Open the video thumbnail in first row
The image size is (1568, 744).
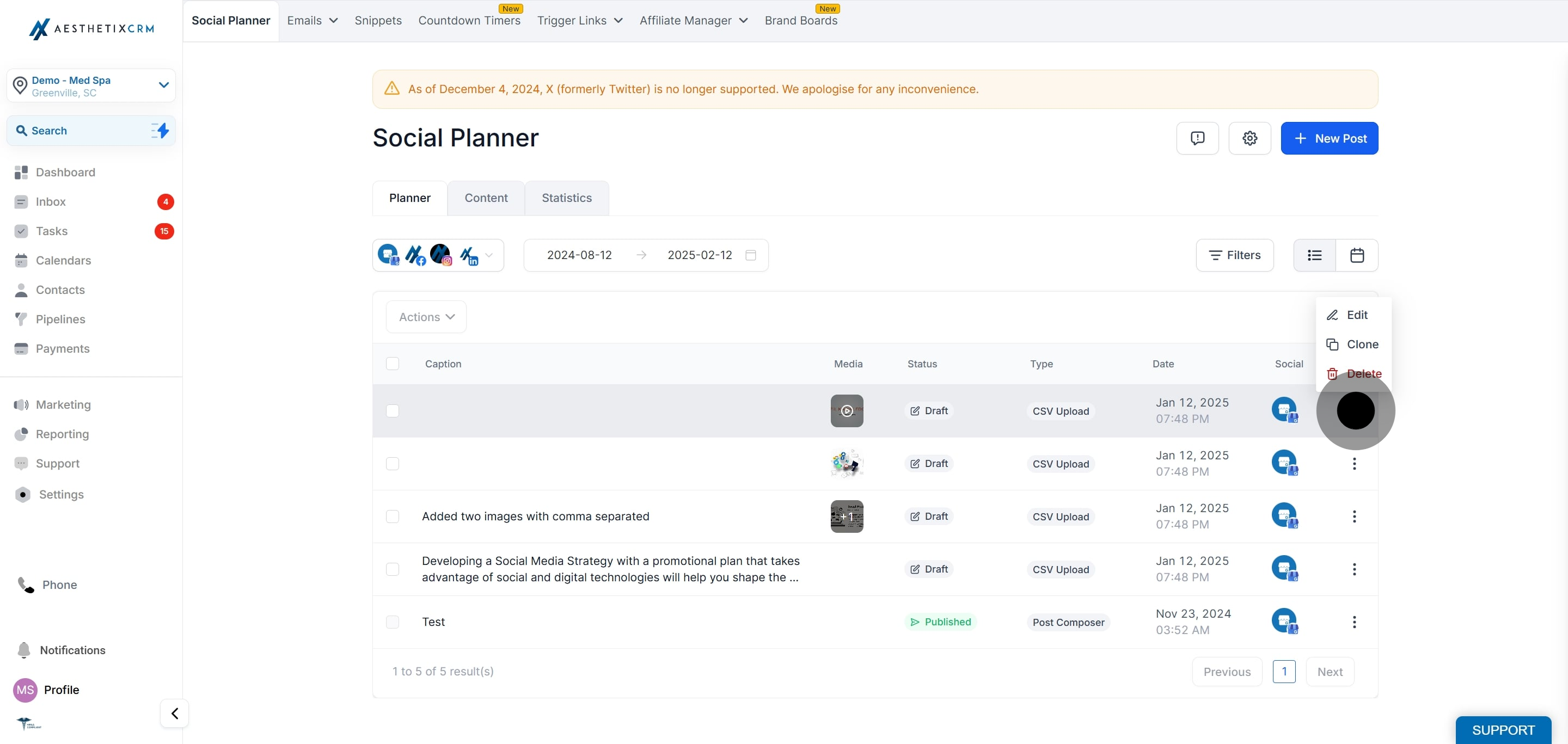click(x=847, y=410)
